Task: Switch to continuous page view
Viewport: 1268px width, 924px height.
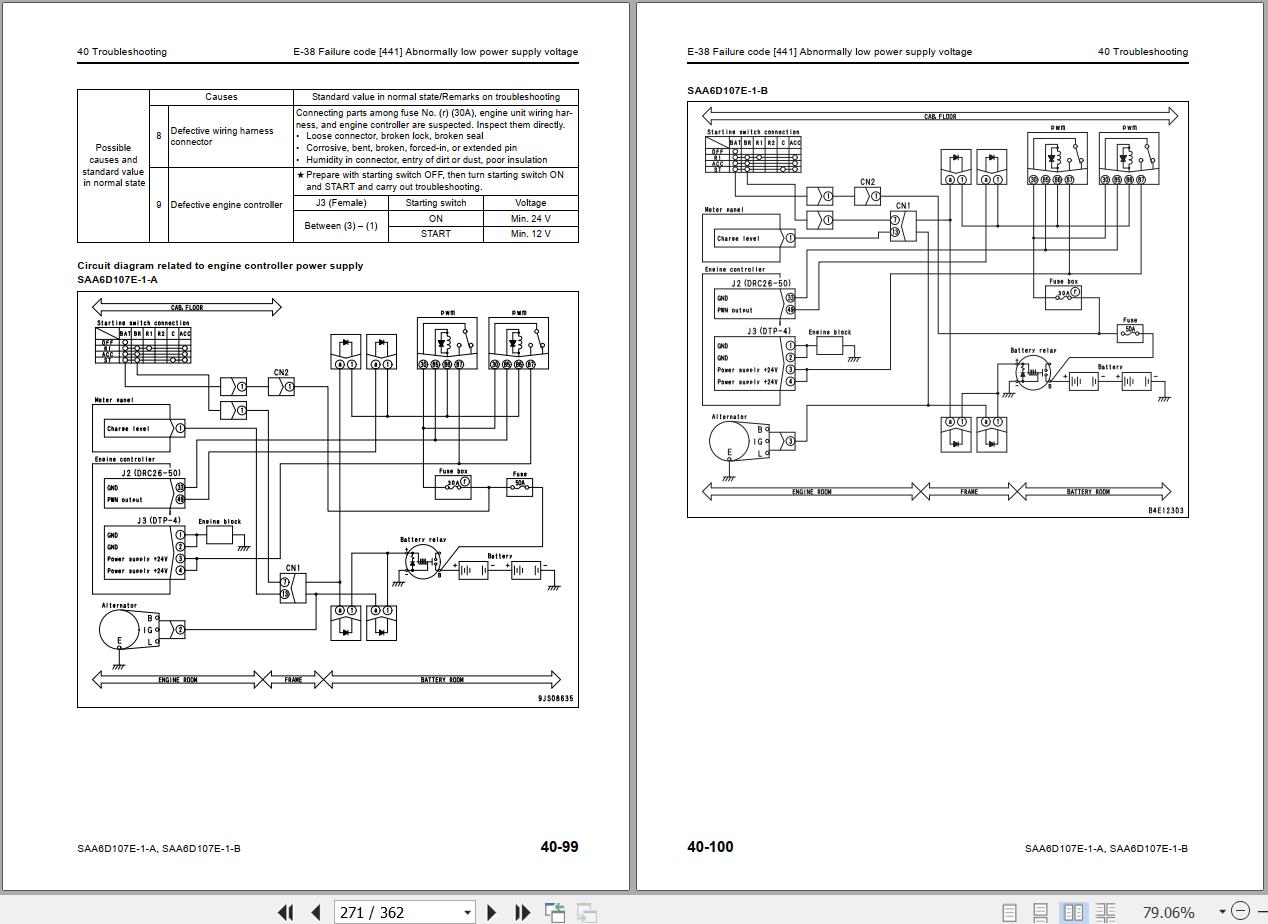Action: coord(1041,912)
